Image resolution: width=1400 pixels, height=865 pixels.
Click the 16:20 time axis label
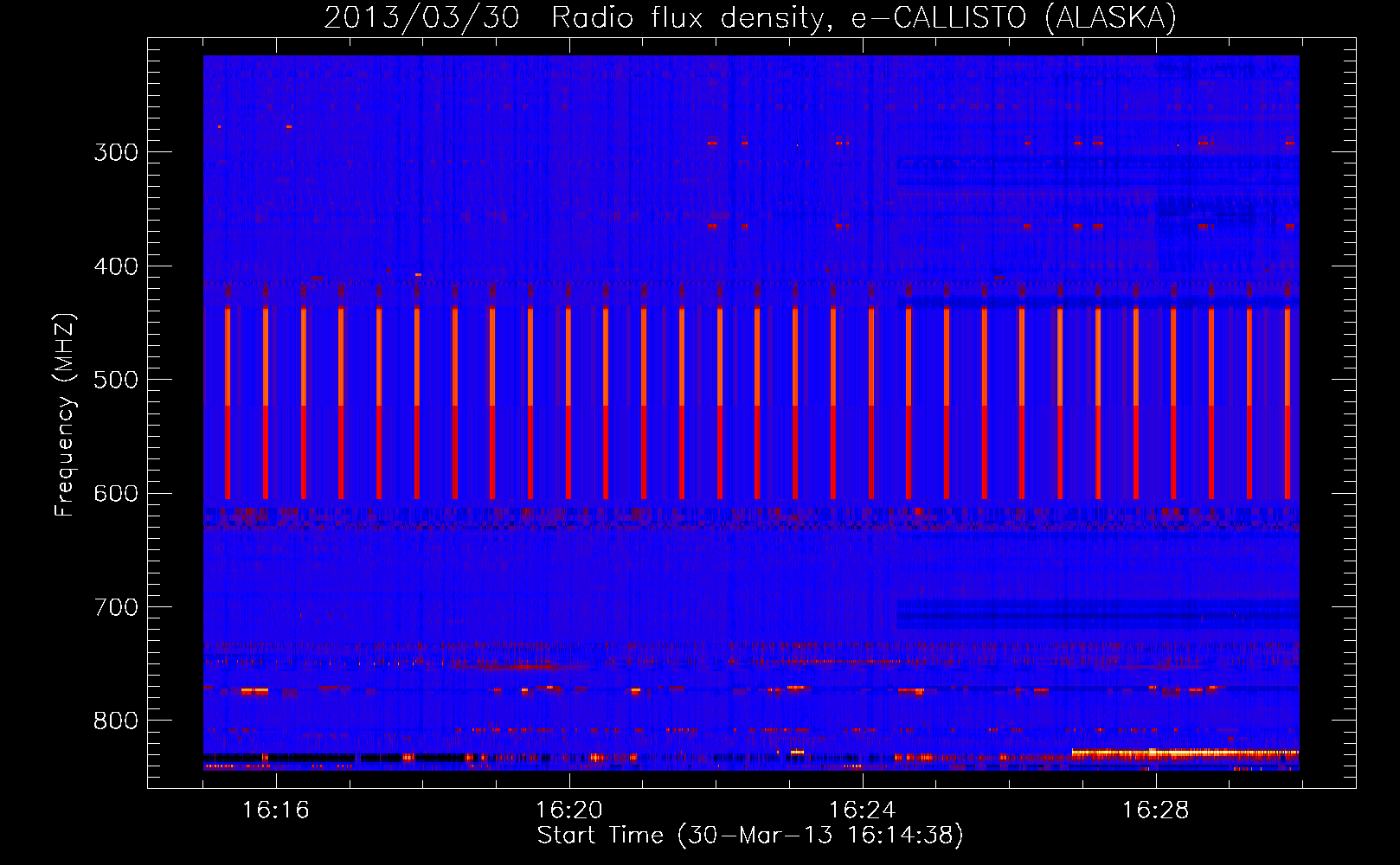[569, 811]
